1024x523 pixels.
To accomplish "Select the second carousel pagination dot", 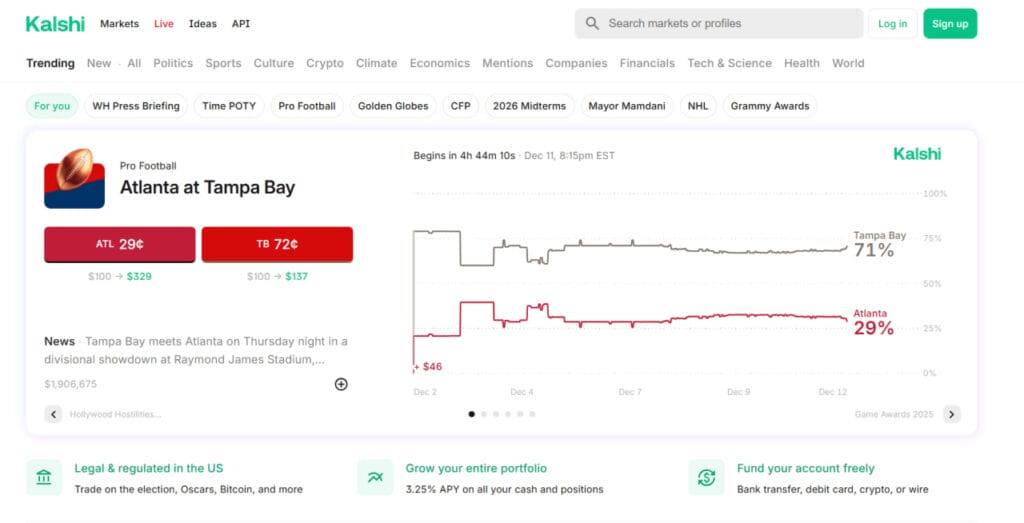I will pyautogui.click(x=484, y=414).
